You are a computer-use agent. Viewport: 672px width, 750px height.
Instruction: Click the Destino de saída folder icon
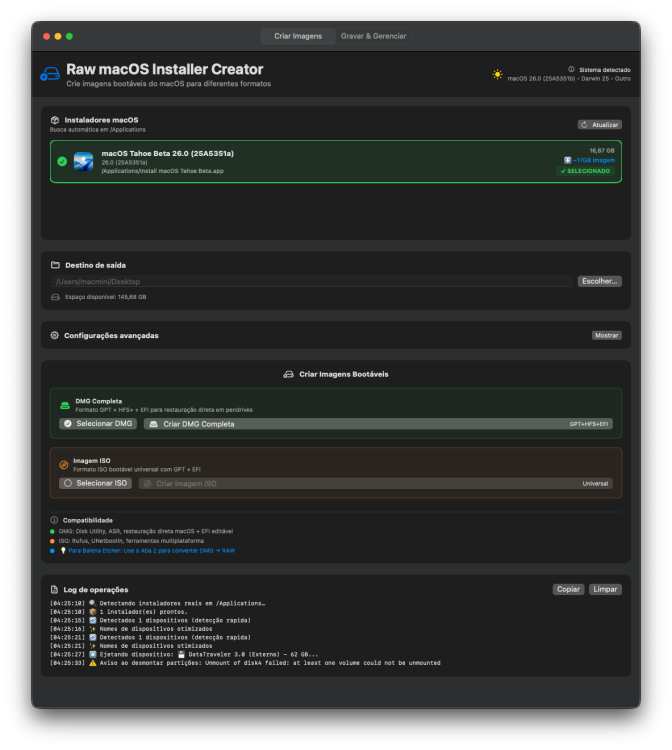click(55, 265)
